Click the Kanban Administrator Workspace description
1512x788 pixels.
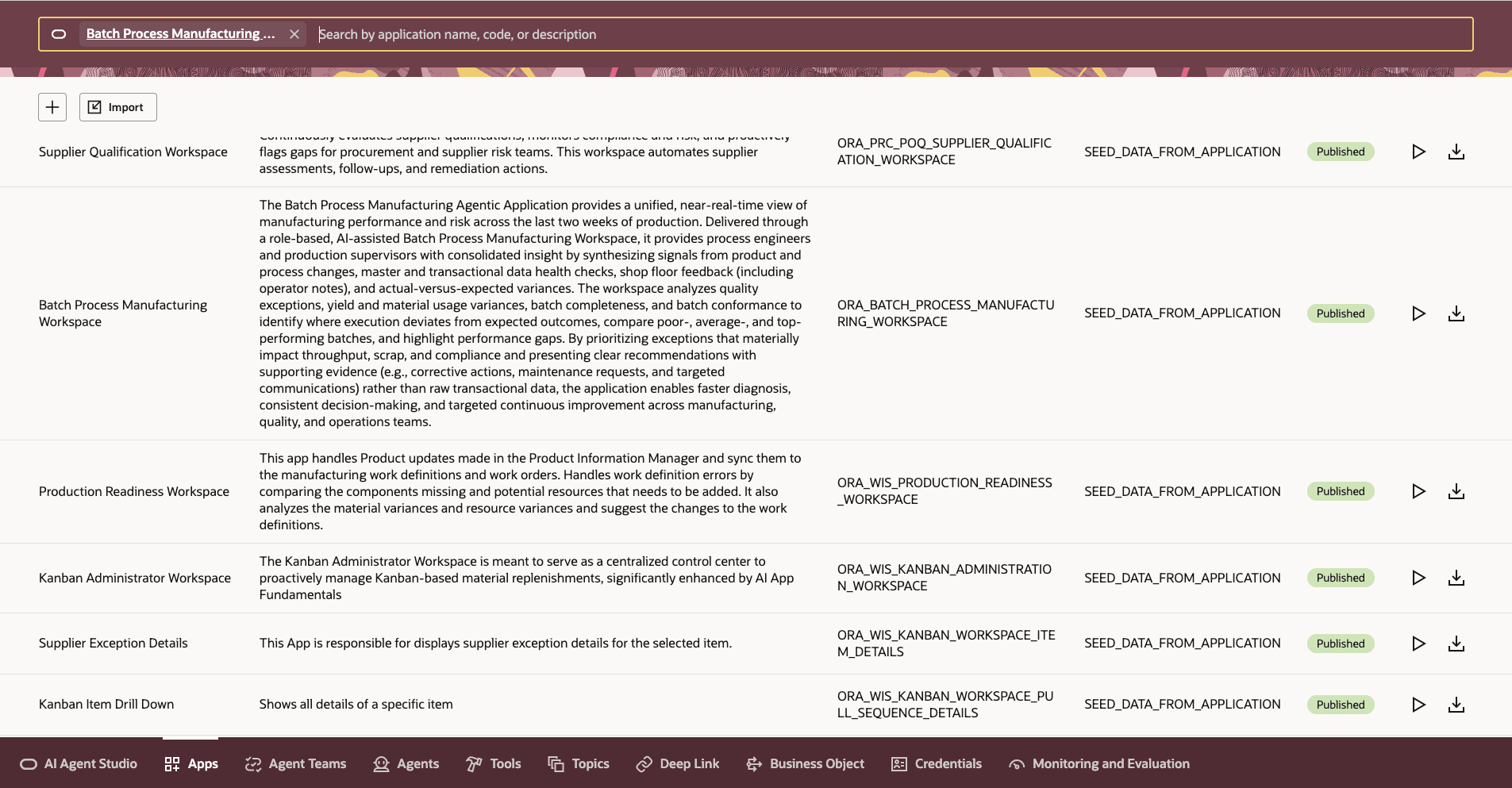(527, 578)
